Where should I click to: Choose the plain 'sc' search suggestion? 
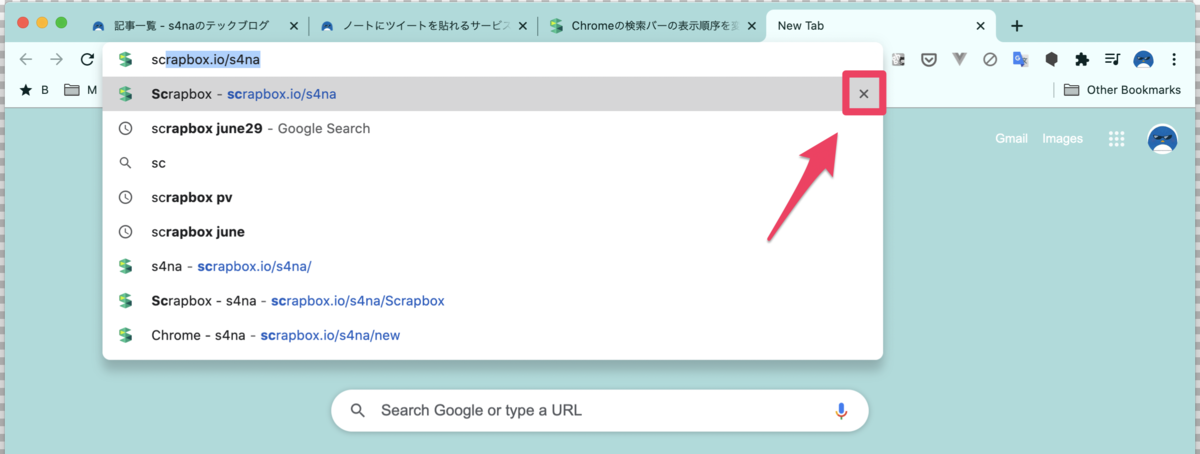tap(492, 163)
